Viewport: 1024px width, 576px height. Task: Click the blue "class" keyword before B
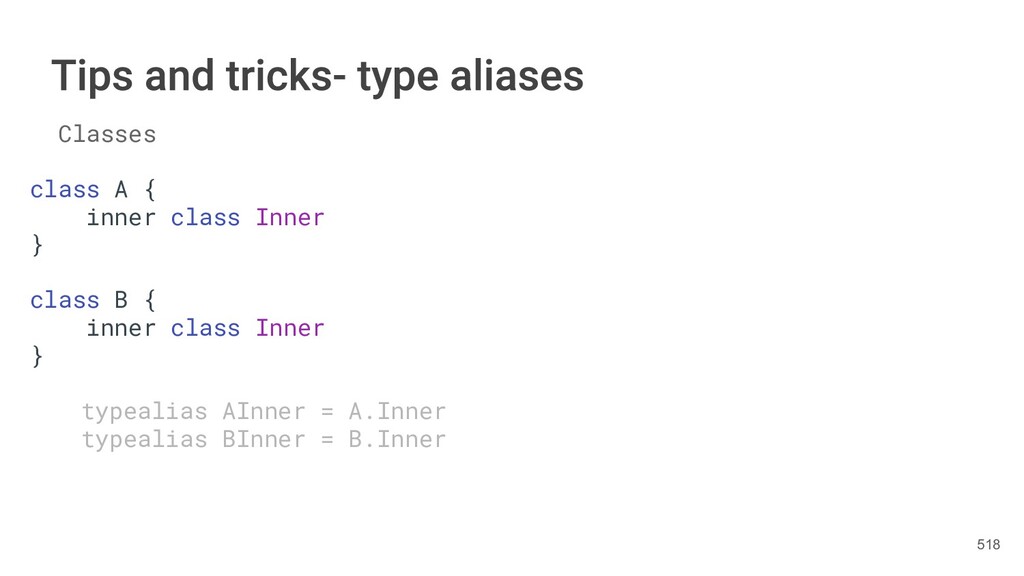65,300
